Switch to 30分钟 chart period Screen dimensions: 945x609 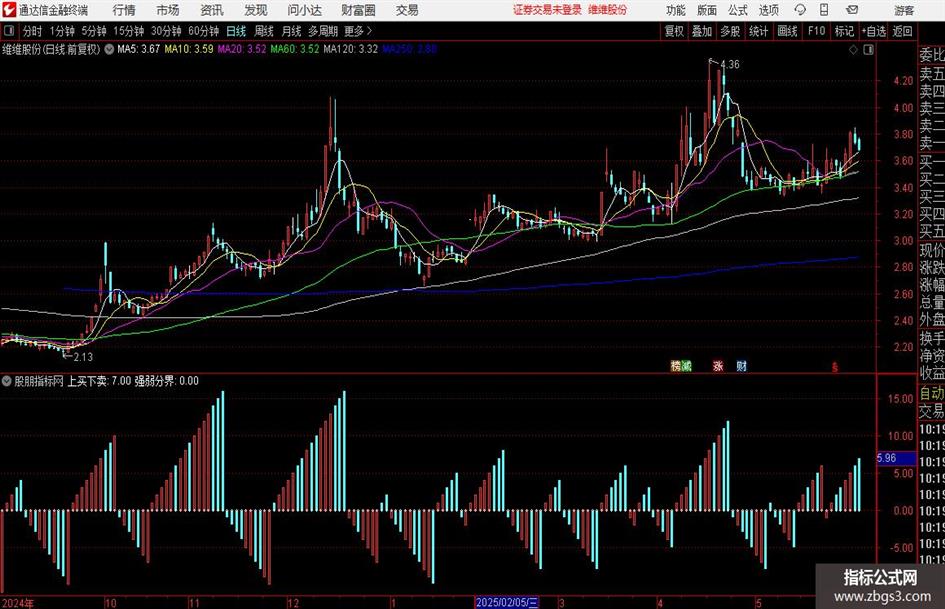tap(166, 31)
